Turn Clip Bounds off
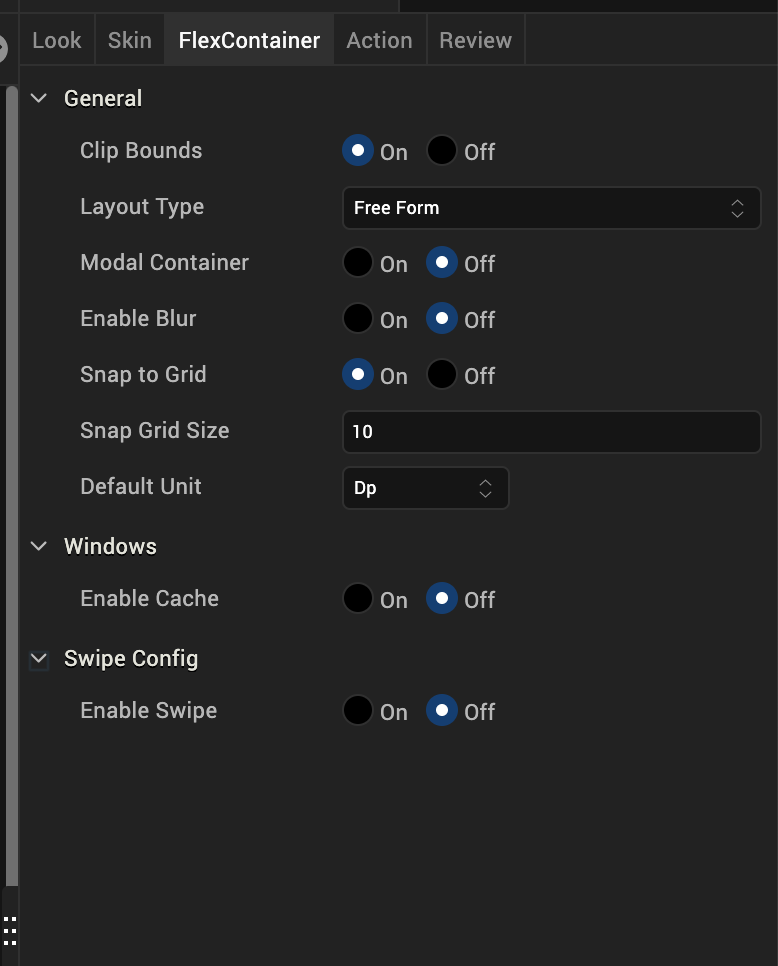Screen dimensions: 778x966 pos(442,151)
